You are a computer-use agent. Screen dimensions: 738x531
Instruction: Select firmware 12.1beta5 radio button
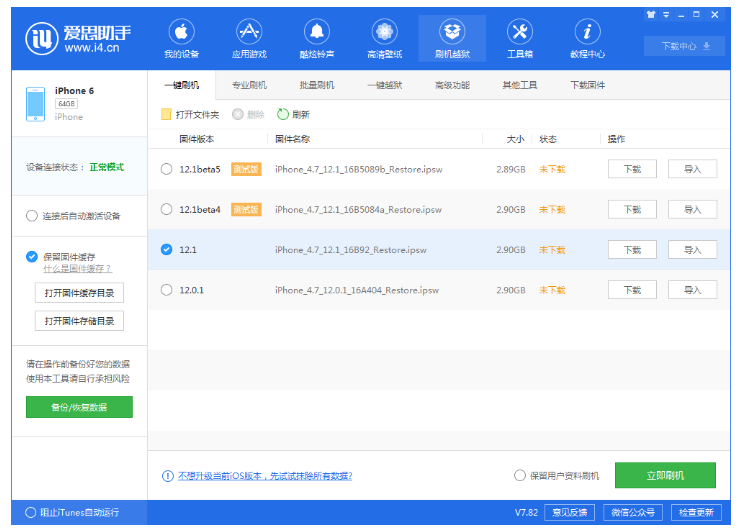tap(166, 169)
